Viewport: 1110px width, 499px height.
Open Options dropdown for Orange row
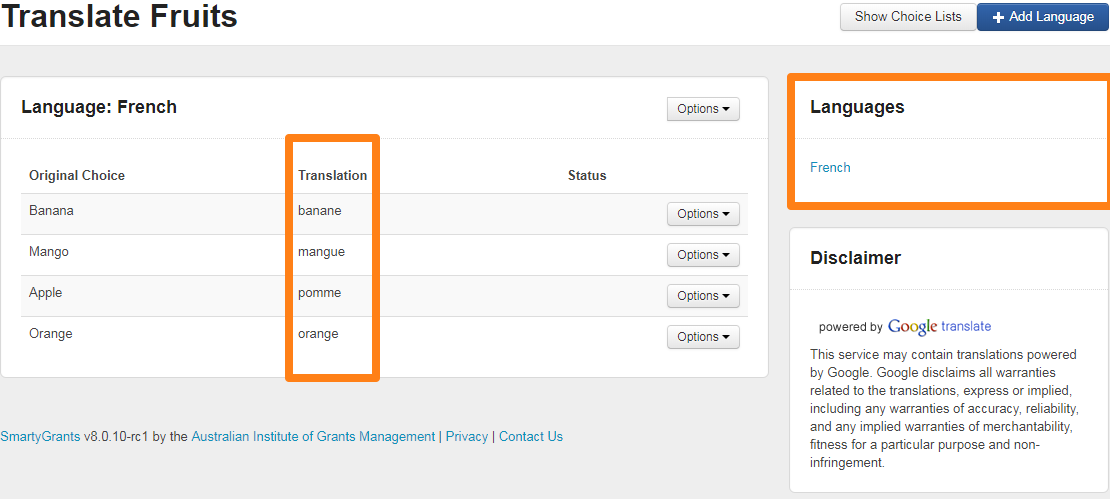tap(703, 337)
